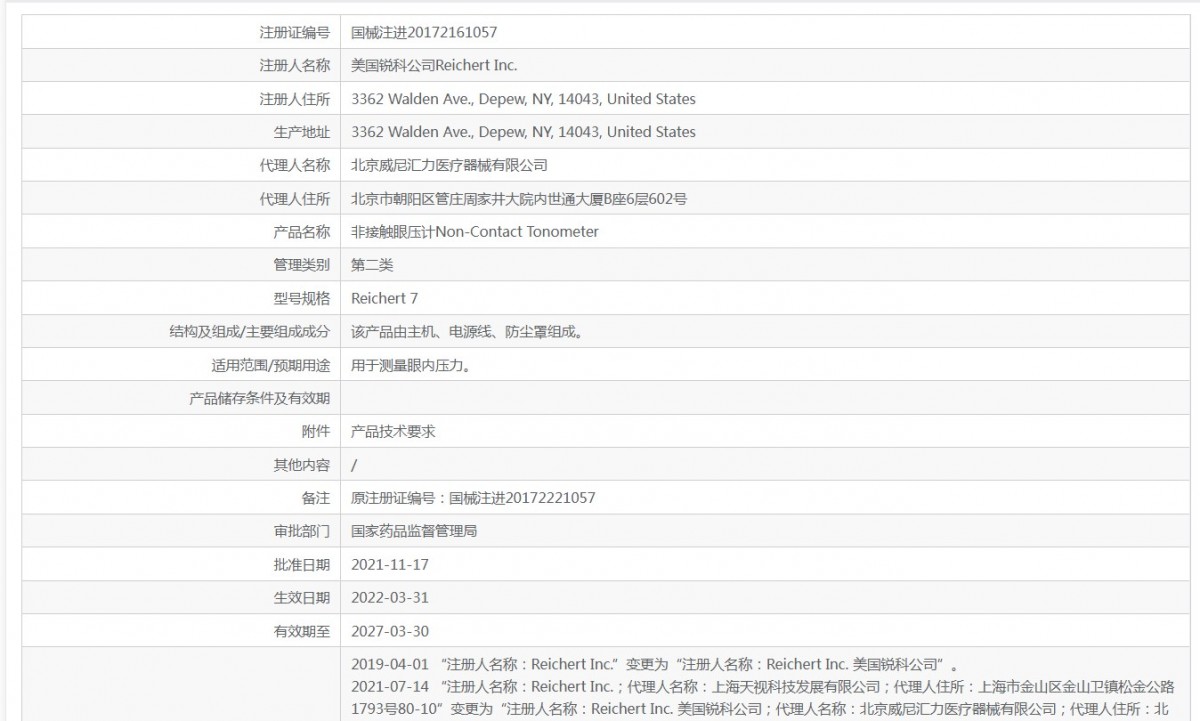Select the approval date 2021-11-17
The height and width of the screenshot is (721, 1200).
pyautogui.click(x=390, y=564)
